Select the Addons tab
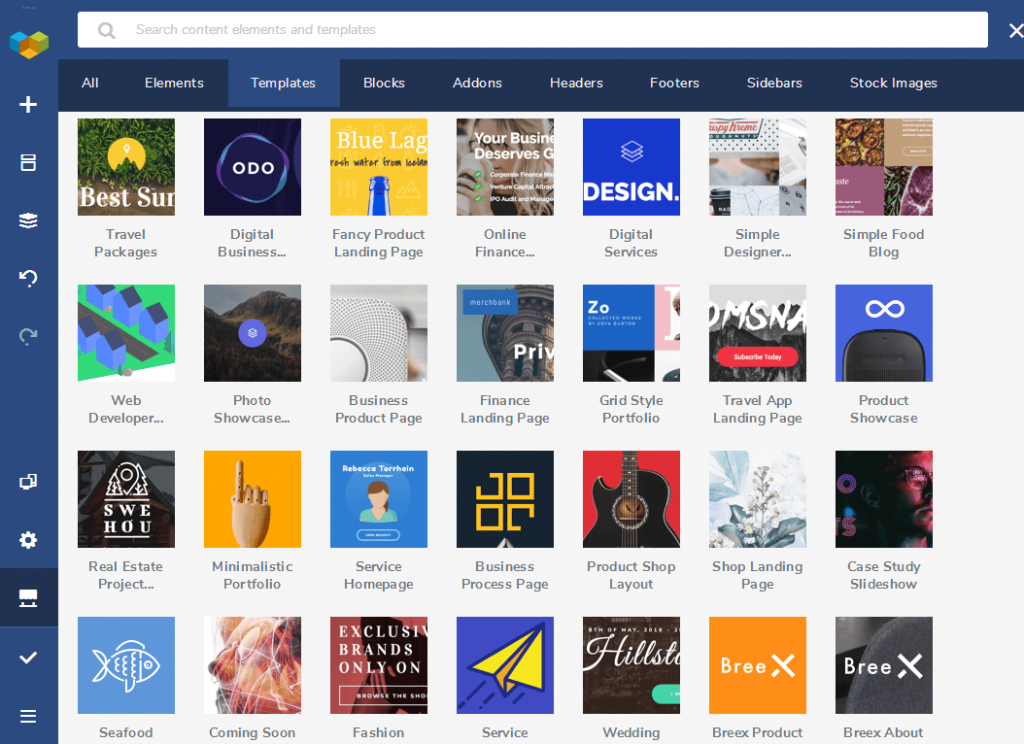This screenshot has width=1024, height=744. click(x=477, y=83)
